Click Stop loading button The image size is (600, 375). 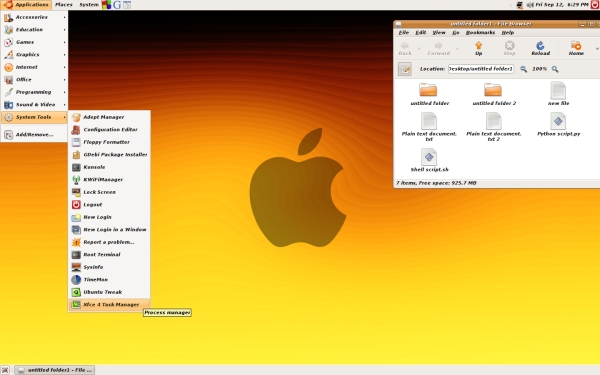pyautogui.click(x=509, y=49)
